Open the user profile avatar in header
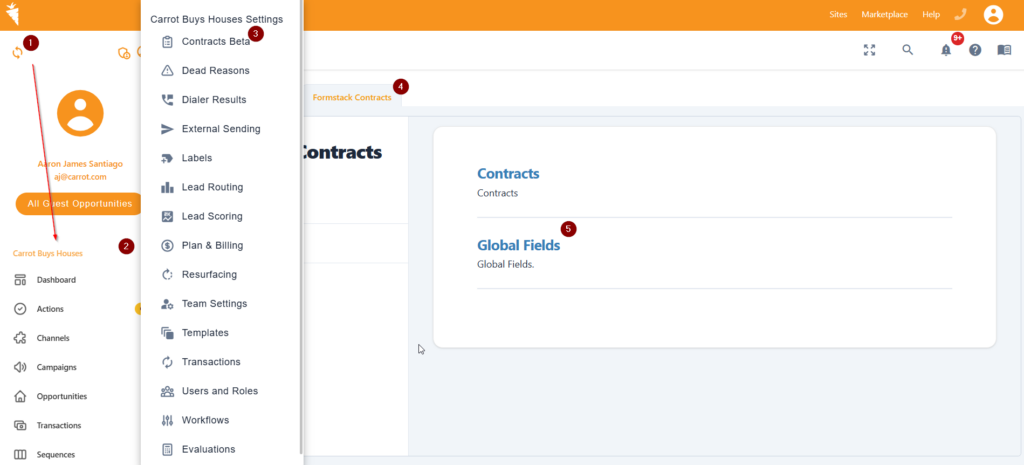The image size is (1024, 465). click(993, 14)
